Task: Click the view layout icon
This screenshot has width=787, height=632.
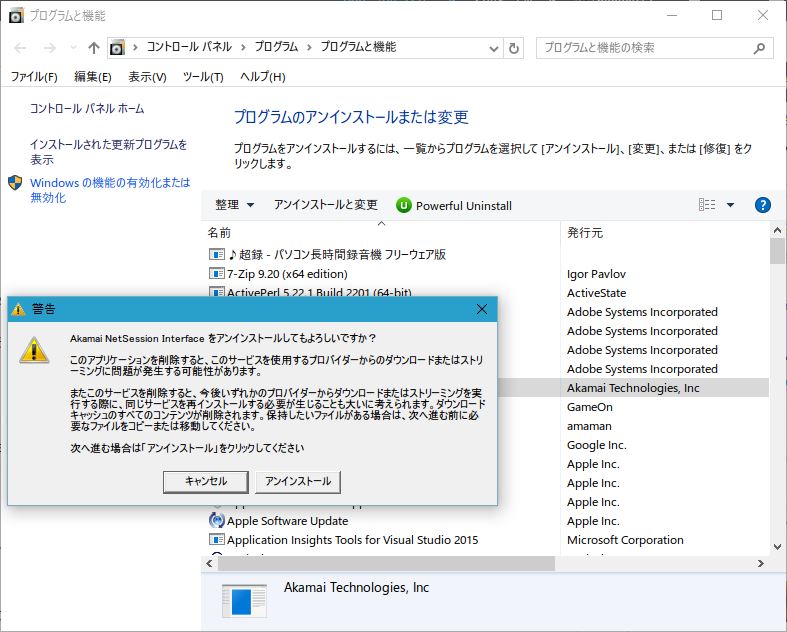Action: tap(707, 205)
